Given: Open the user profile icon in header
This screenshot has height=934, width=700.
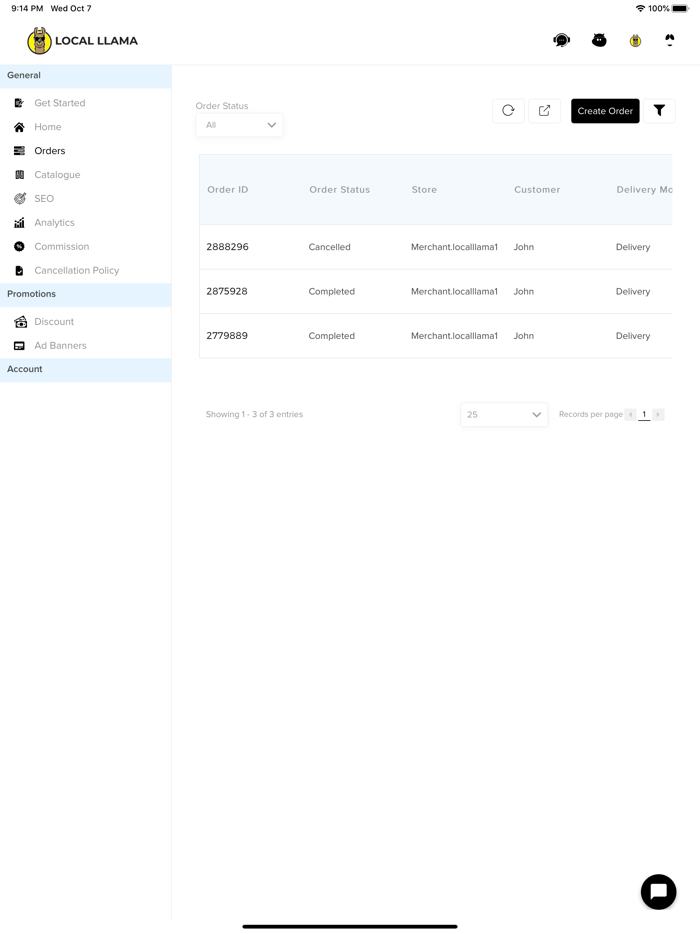Looking at the screenshot, I should [670, 41].
